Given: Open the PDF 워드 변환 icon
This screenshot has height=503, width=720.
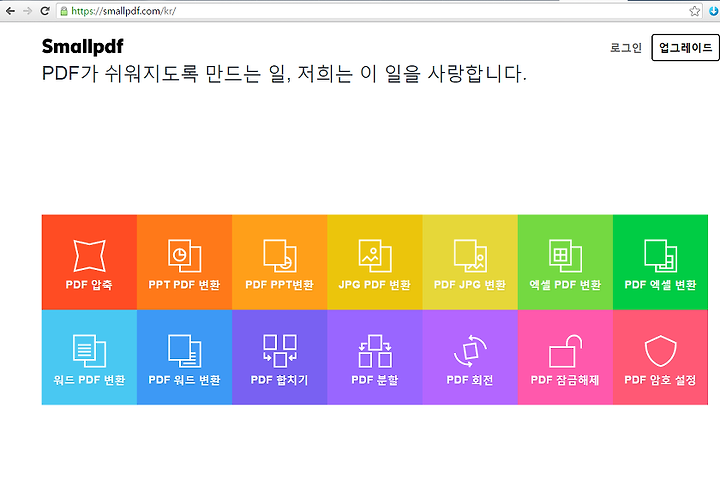Looking at the screenshot, I should [185, 351].
